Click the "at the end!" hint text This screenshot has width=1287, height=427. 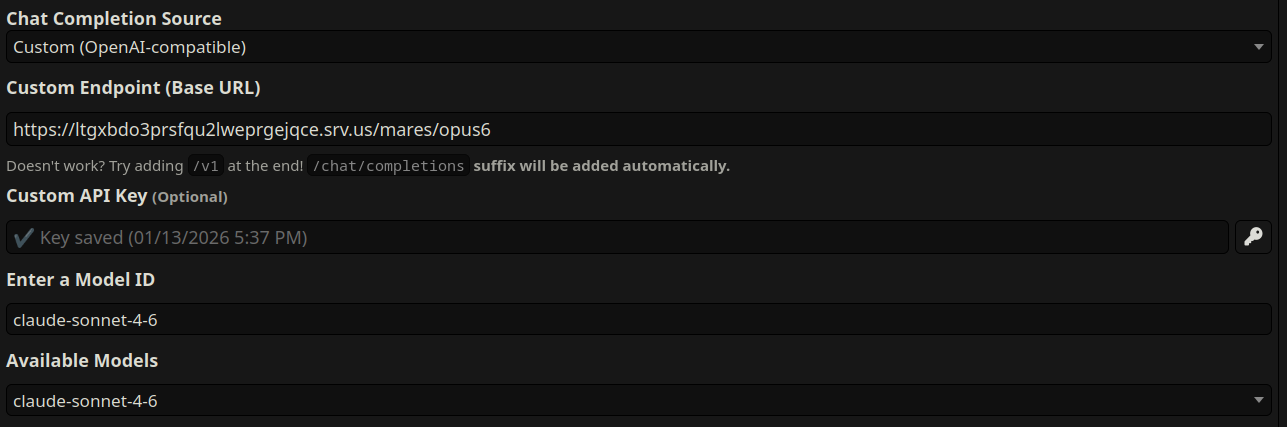[265, 166]
